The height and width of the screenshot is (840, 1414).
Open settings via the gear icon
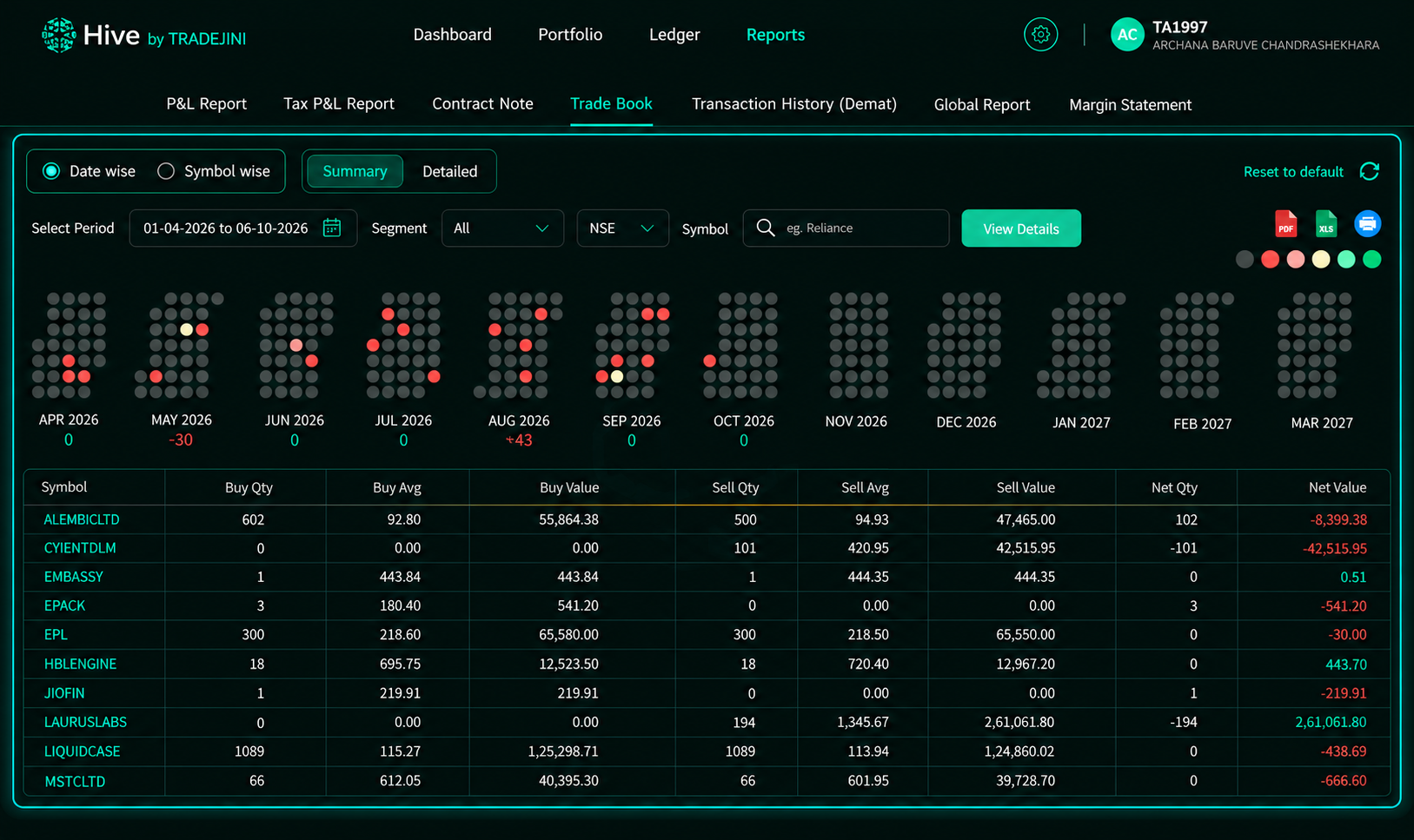coord(1040,35)
